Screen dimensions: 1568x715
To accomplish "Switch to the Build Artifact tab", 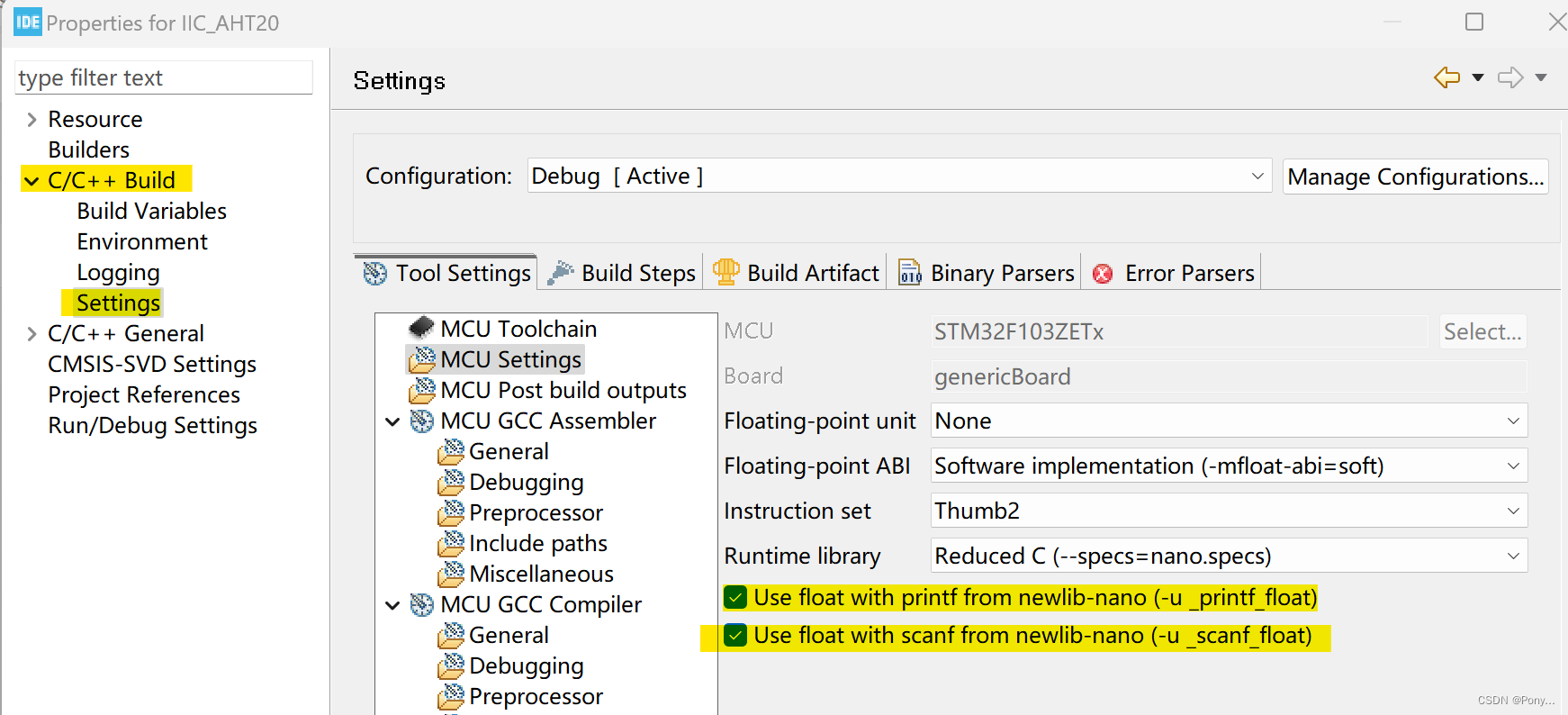I will 796,273.
